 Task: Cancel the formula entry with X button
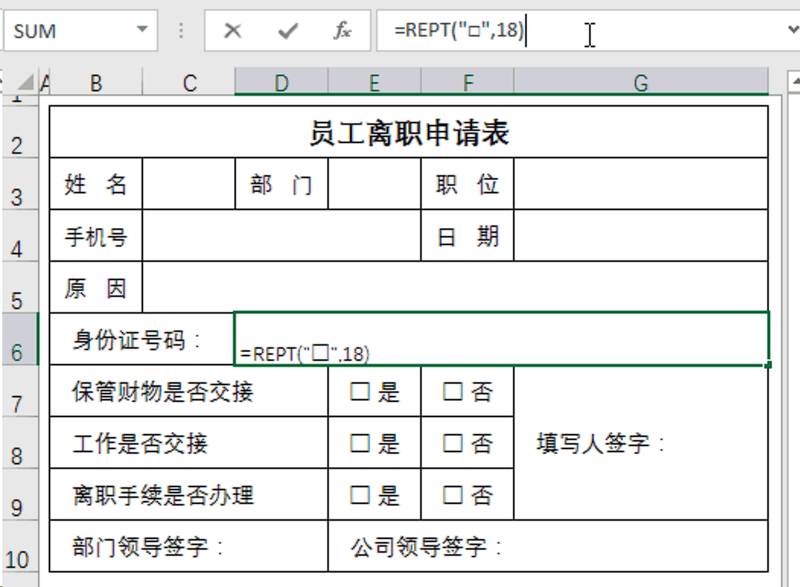[233, 31]
